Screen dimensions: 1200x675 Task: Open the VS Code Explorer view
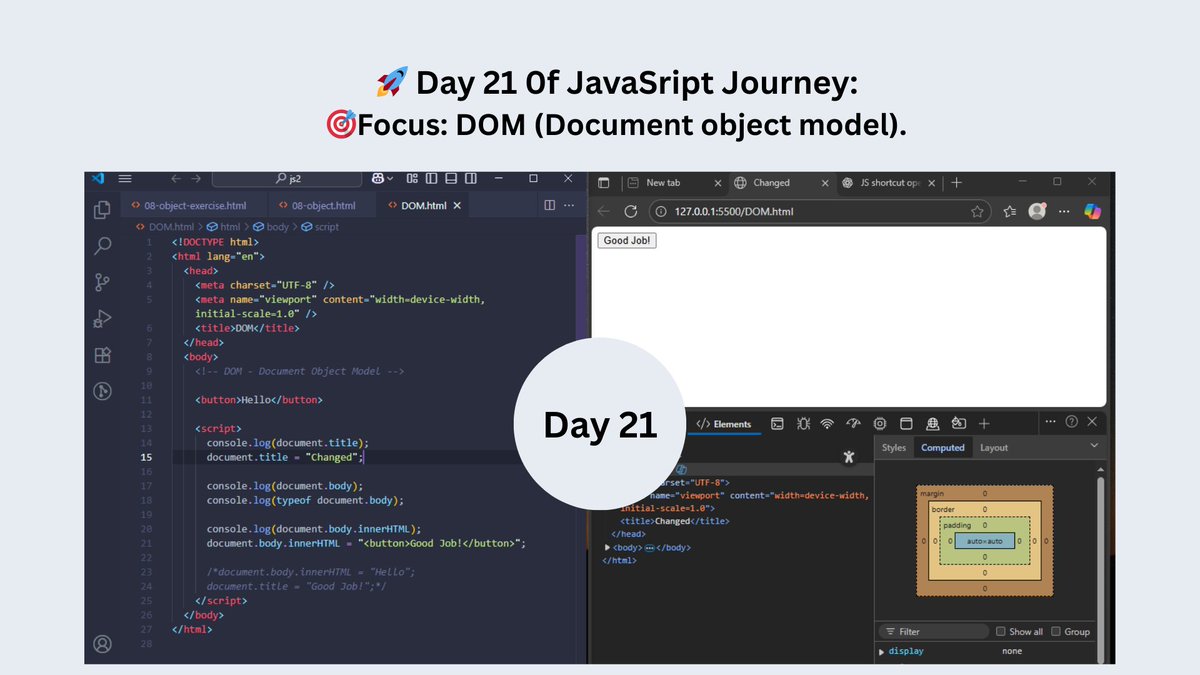coord(102,210)
